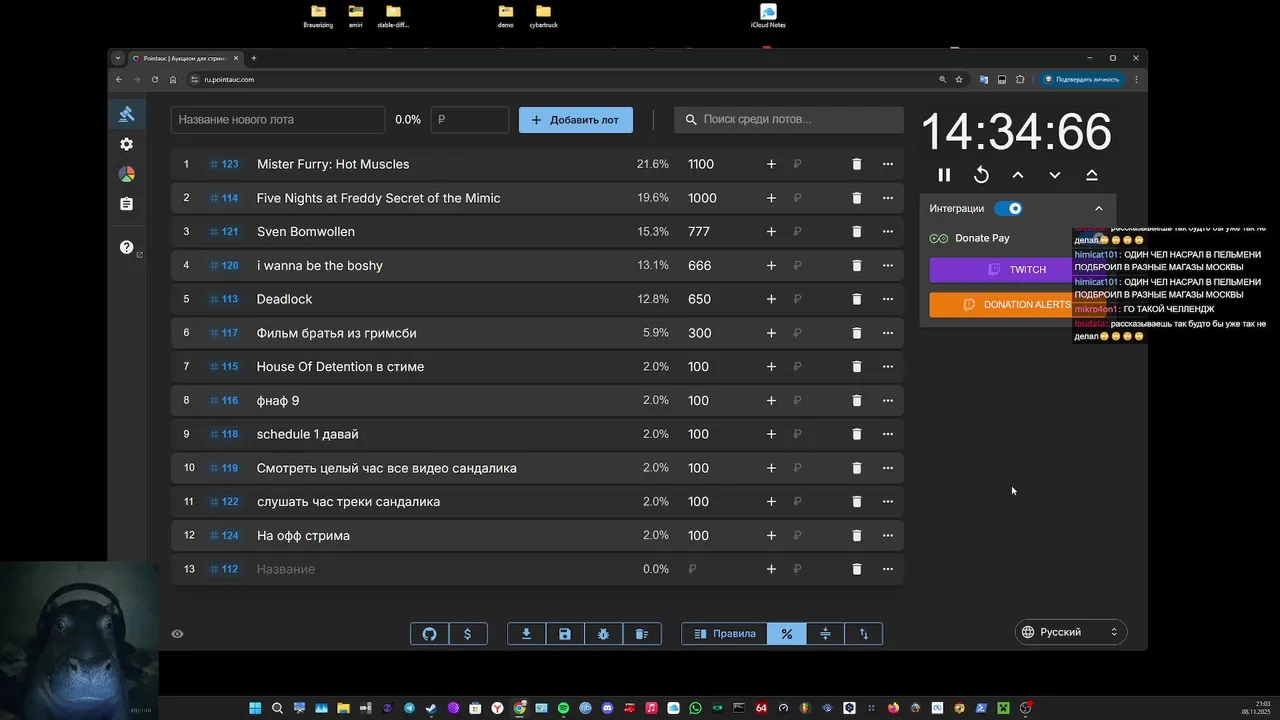This screenshot has height=720, width=1280.
Task: Save lots using the floppy disk icon
Action: coord(565,634)
